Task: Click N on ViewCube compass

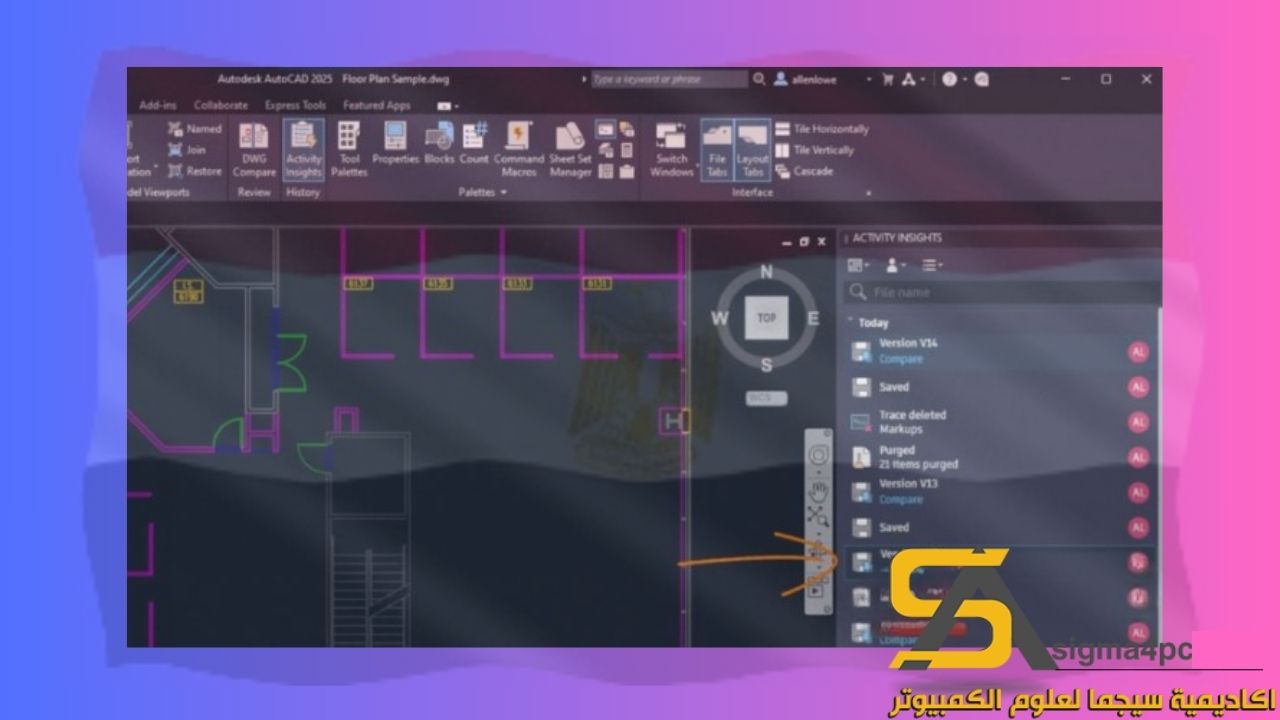Action: click(x=766, y=272)
